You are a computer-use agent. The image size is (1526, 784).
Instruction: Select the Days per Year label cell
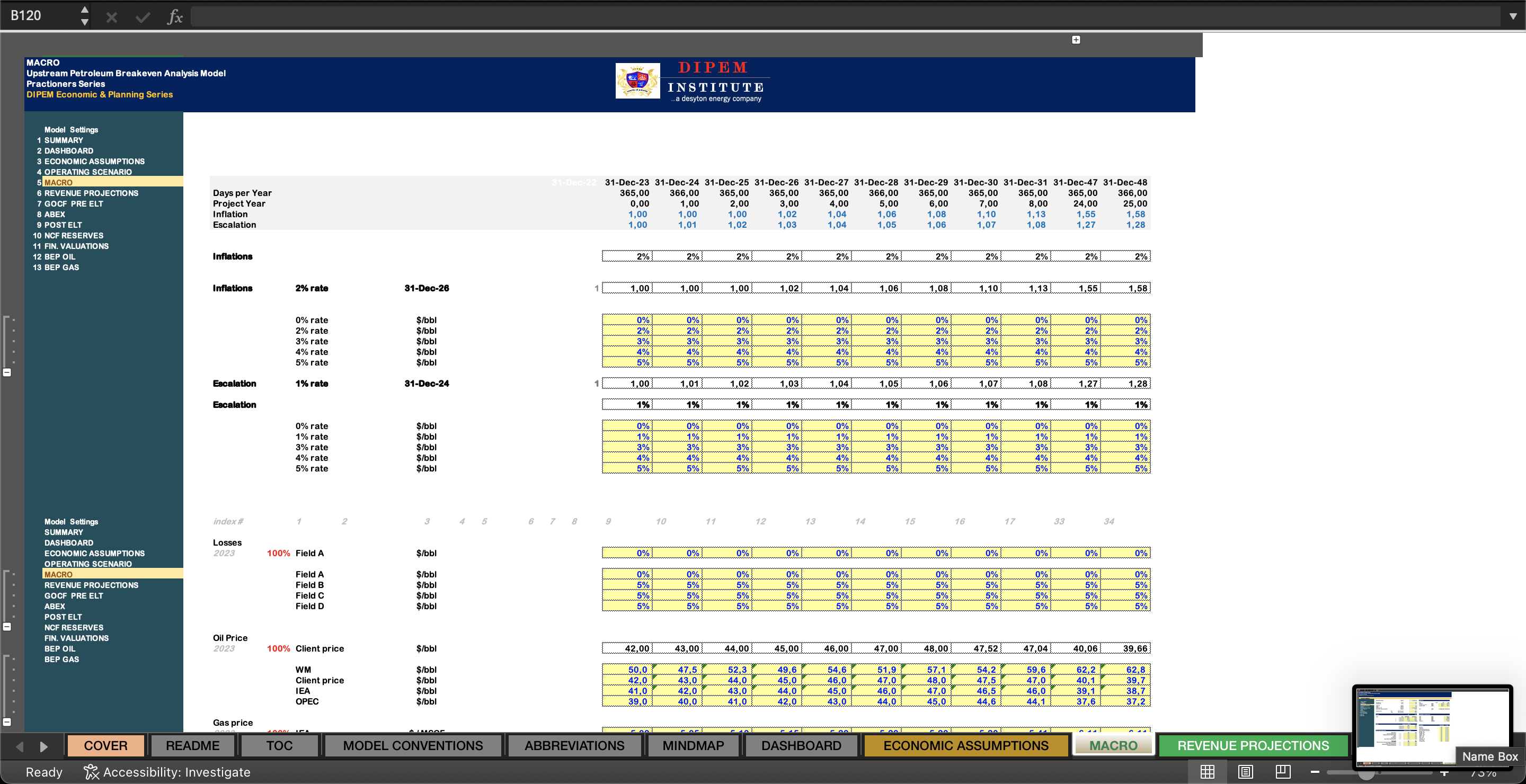tap(242, 193)
